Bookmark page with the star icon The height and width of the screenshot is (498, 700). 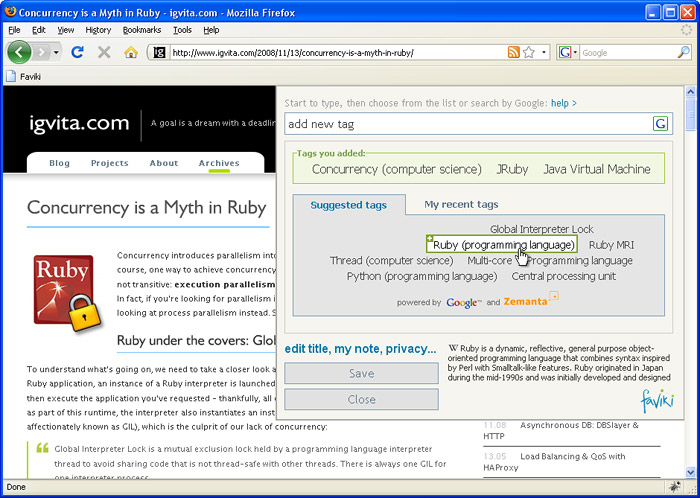coord(529,52)
